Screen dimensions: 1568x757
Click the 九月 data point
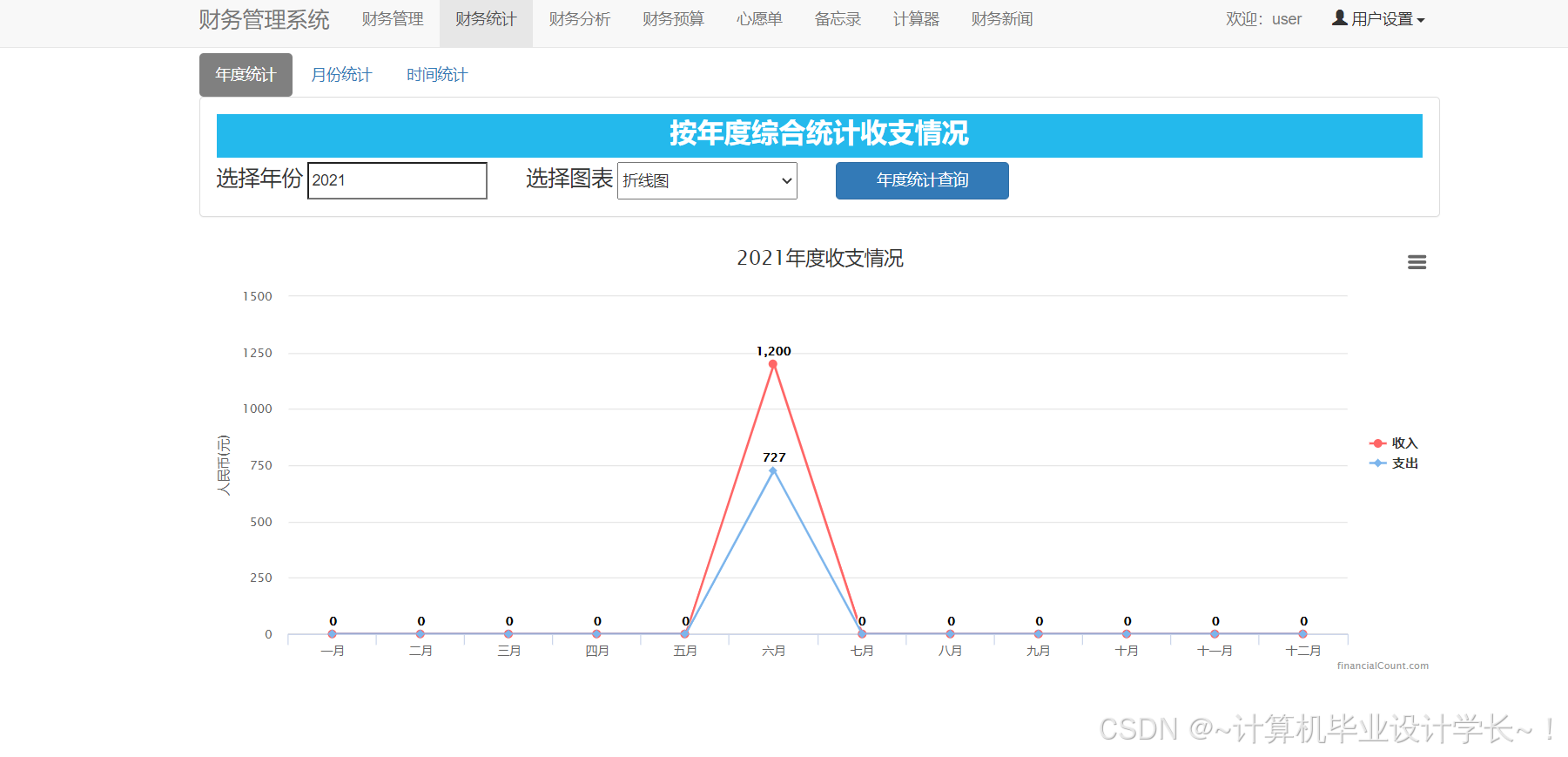(1039, 634)
